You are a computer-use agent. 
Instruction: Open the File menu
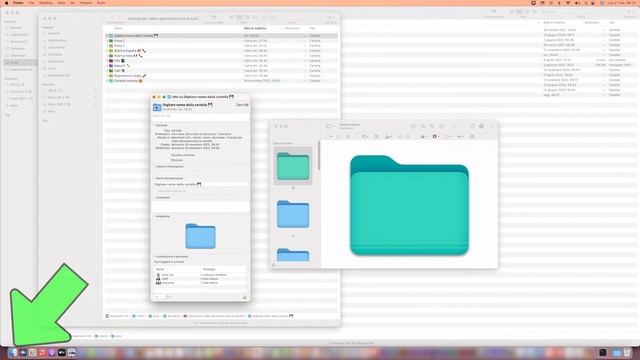tap(31, 3)
